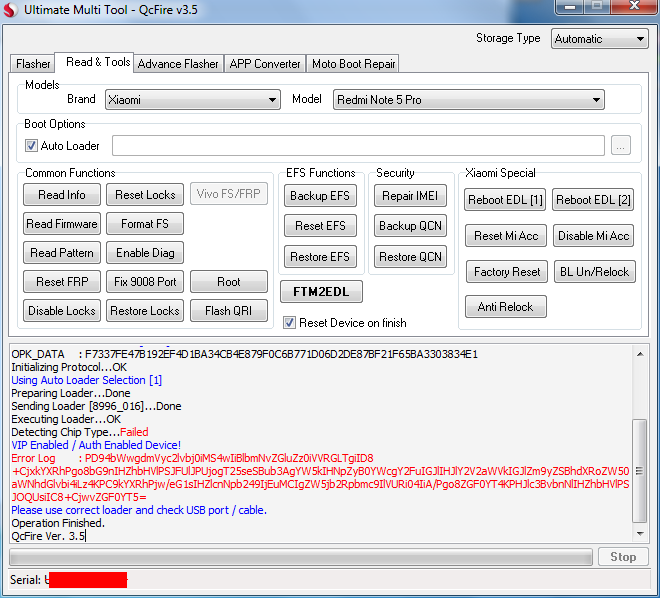Click the loader path input field
The width and height of the screenshot is (660, 598).
point(358,146)
